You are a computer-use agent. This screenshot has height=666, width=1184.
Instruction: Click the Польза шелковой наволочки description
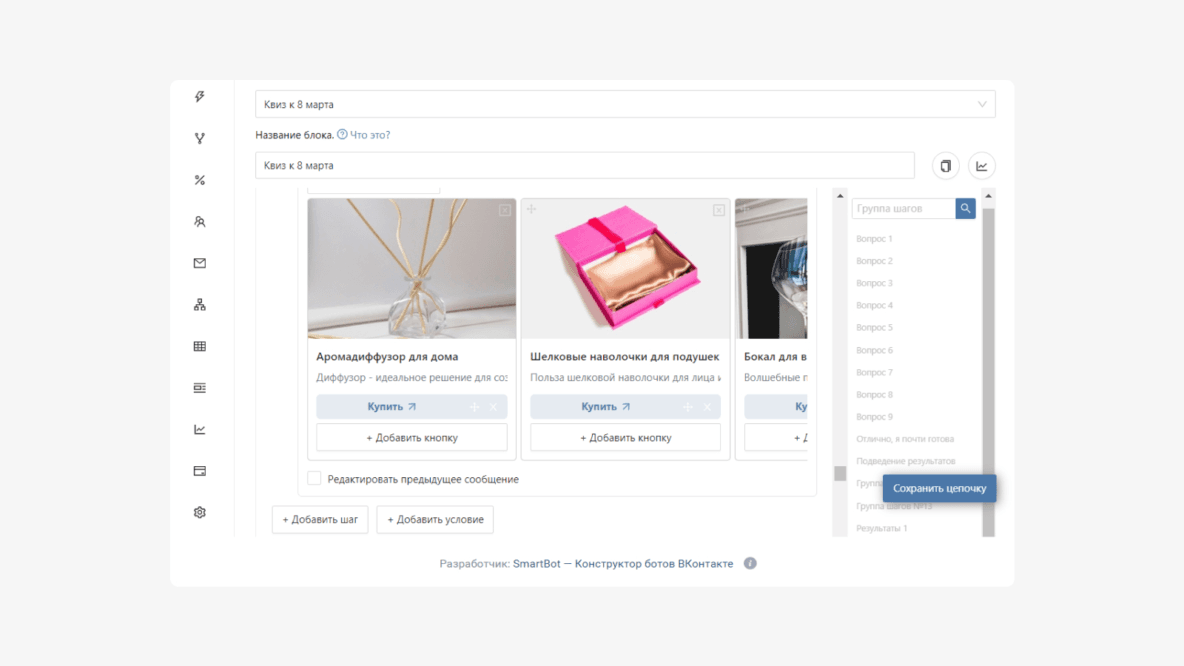[x=625, y=378]
